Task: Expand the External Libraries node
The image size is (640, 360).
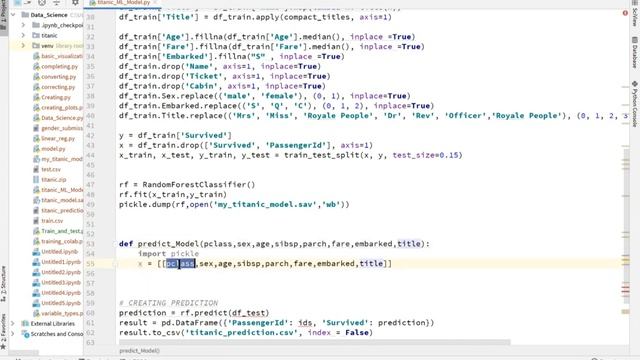Action: [x=13, y=323]
